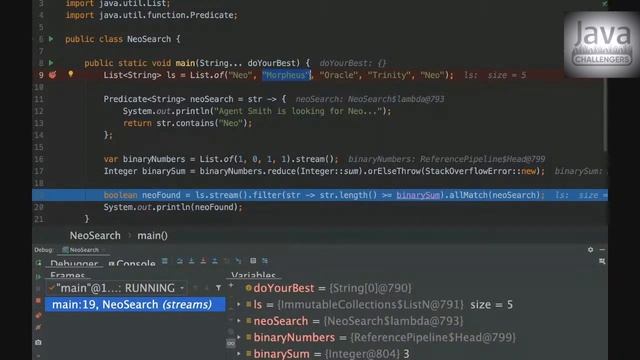Click the run gutter arrow beside main method
640x360 pixels.
(x=51, y=63)
